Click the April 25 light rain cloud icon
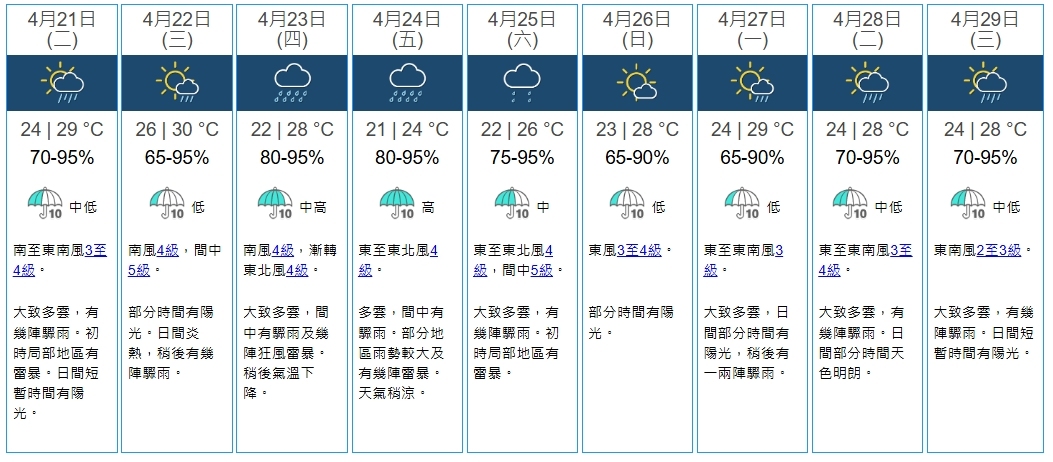The height and width of the screenshot is (462, 1053). click(x=521, y=83)
